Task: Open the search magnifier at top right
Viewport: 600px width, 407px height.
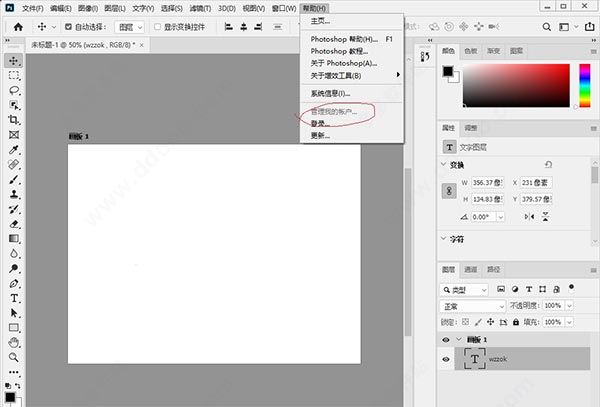Action: [x=547, y=27]
